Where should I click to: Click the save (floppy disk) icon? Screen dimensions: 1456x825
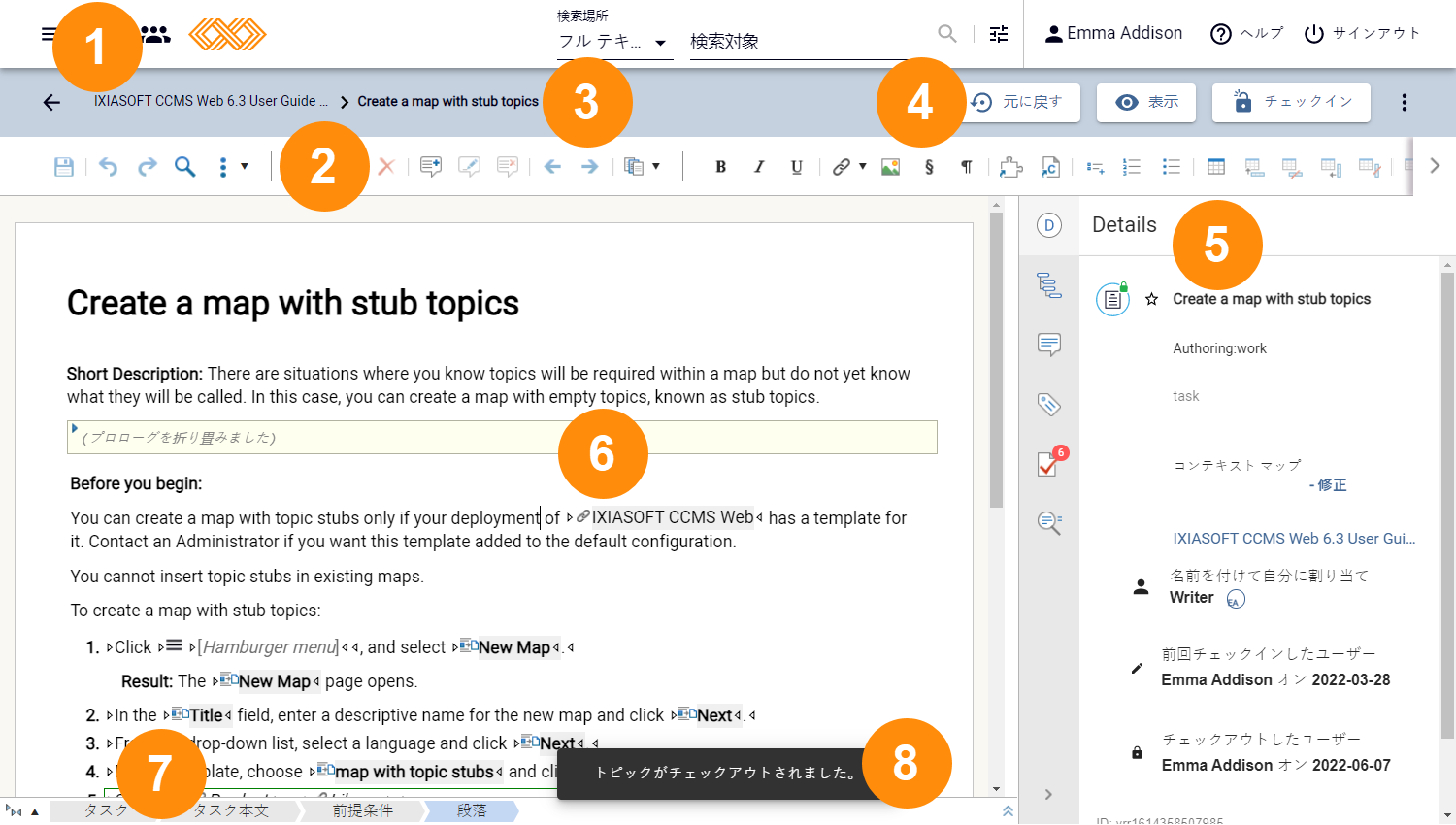(x=64, y=167)
